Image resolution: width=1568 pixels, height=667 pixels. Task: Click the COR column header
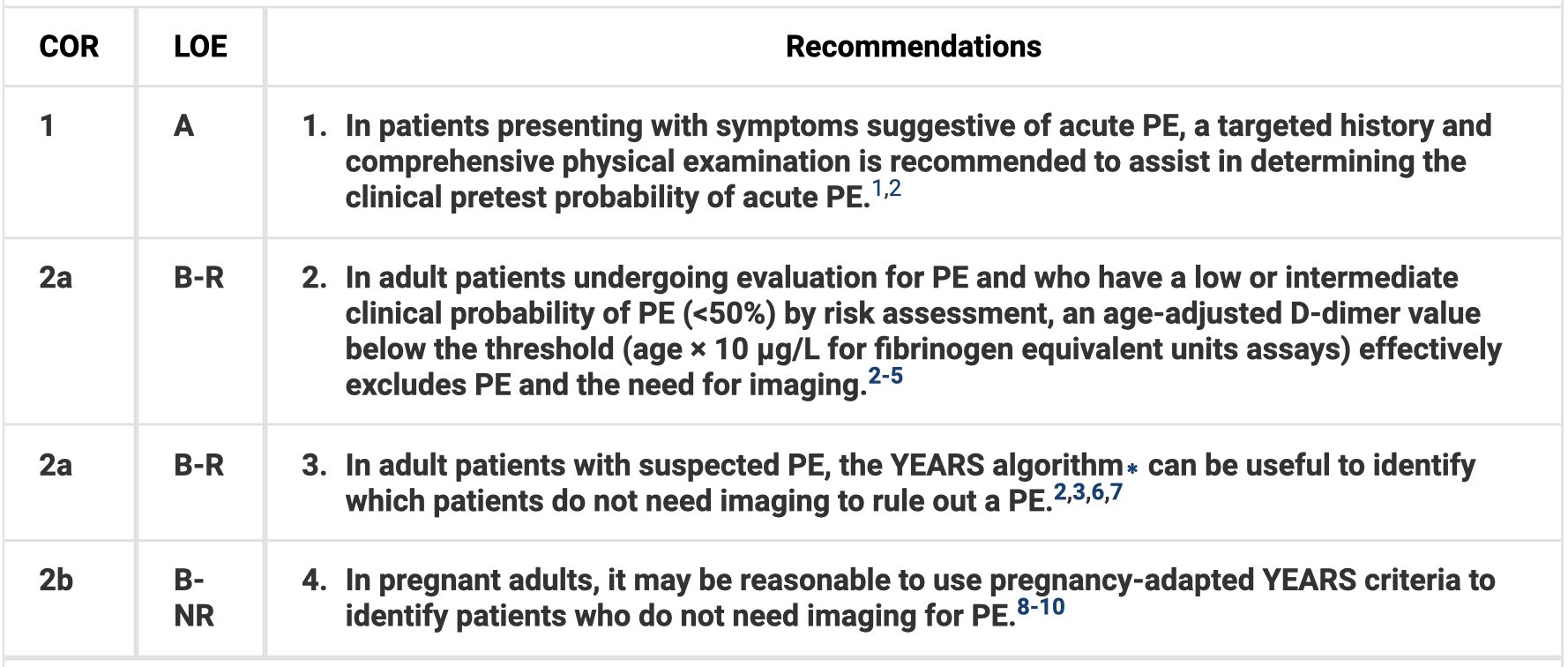coord(69,47)
